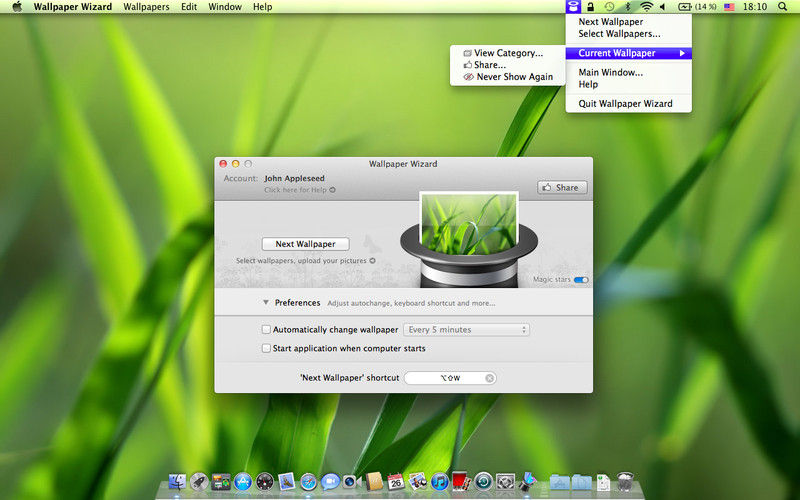800x500 pixels.
Task: Open Photo Booth in the Dock
Action: (461, 481)
